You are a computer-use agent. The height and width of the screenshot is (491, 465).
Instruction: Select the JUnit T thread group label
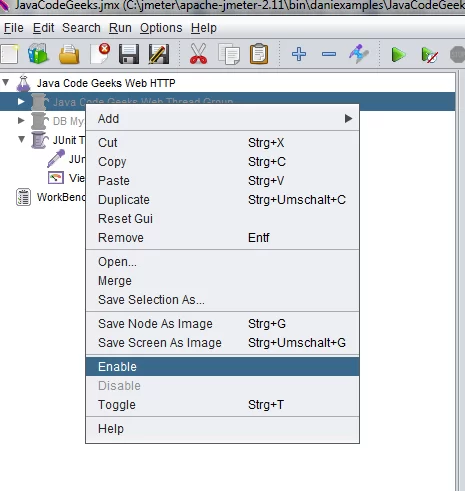click(x=69, y=140)
